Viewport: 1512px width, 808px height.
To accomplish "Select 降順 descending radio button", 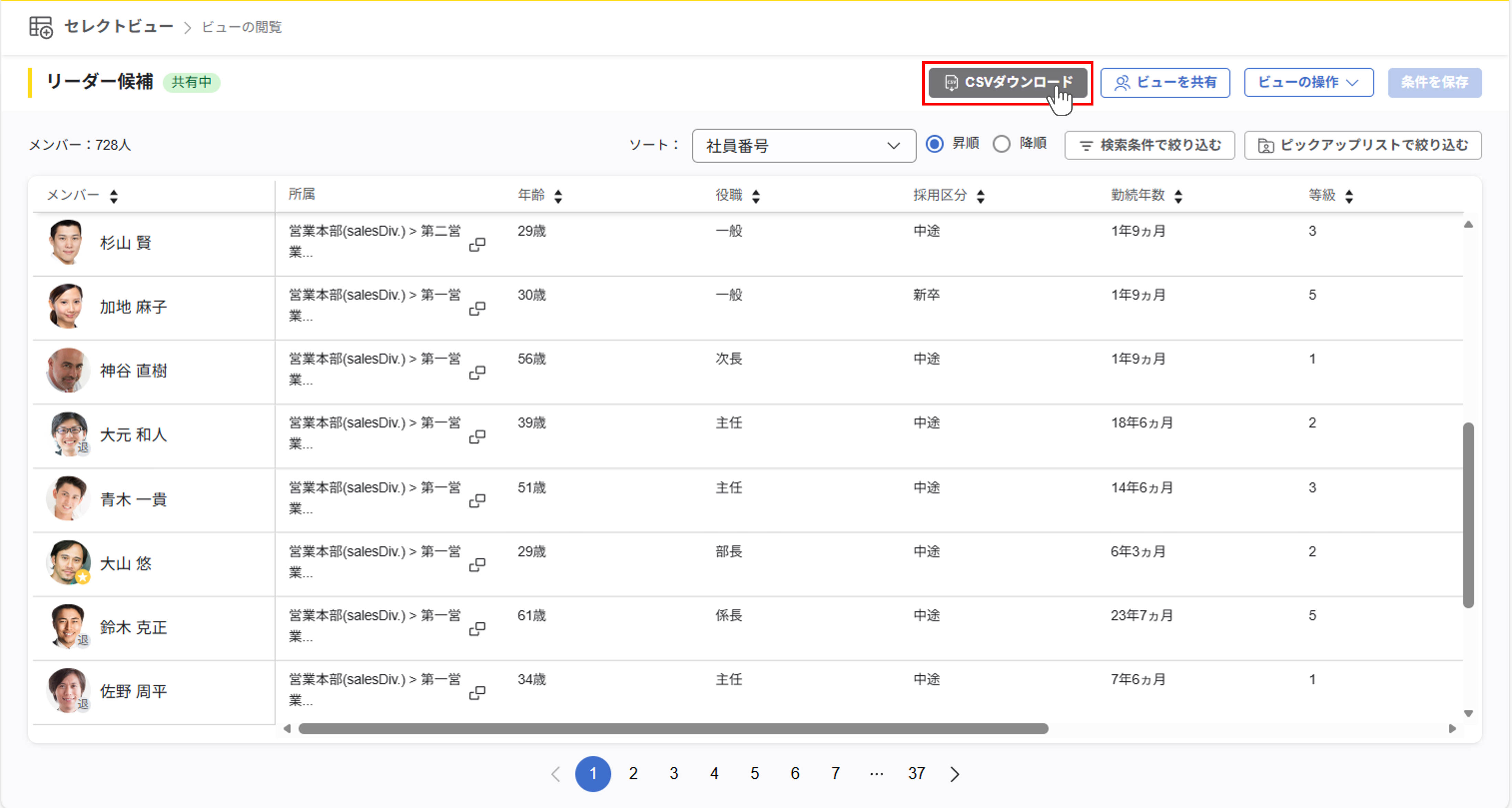I will (1001, 144).
